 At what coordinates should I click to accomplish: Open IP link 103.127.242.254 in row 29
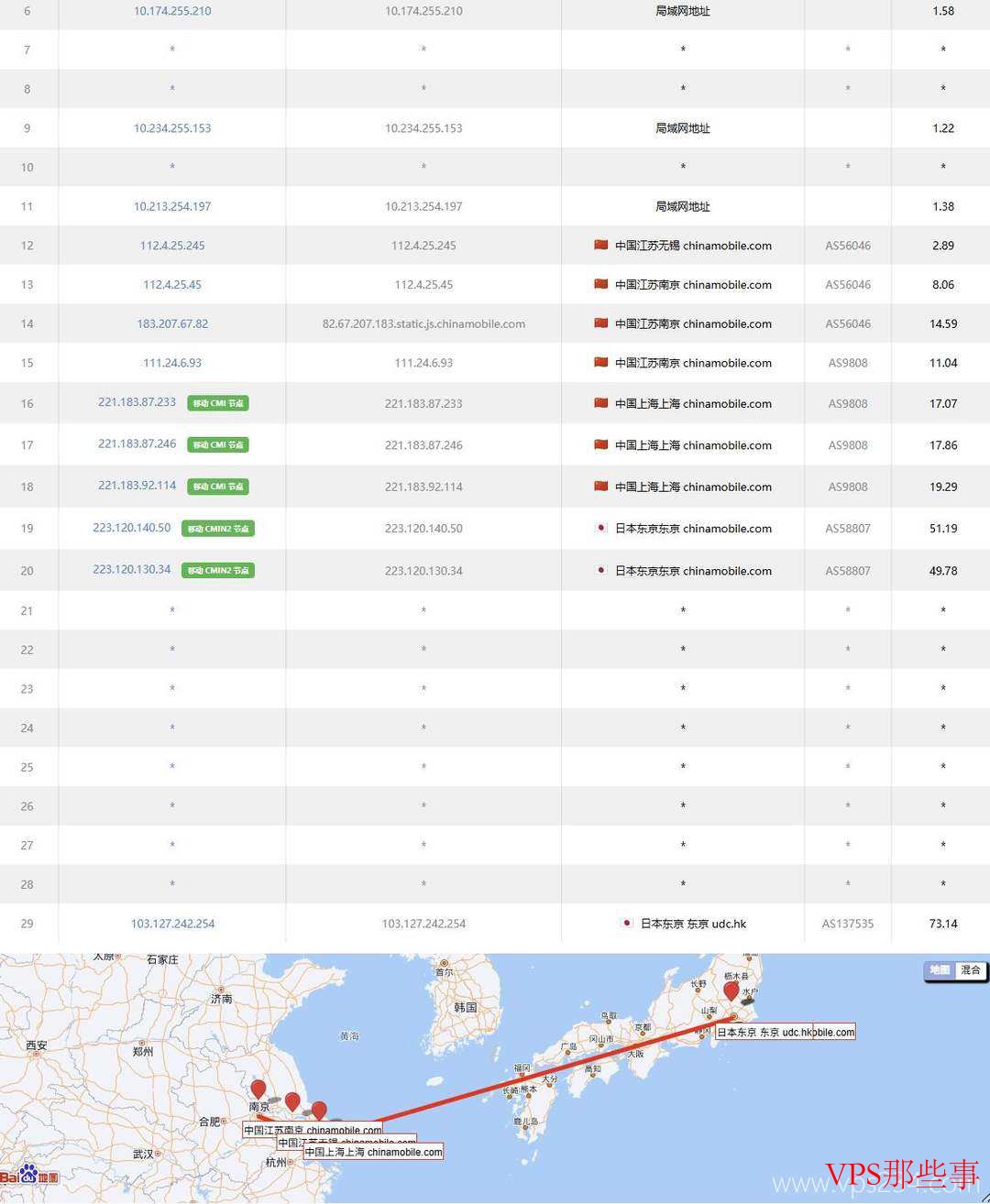coord(172,924)
